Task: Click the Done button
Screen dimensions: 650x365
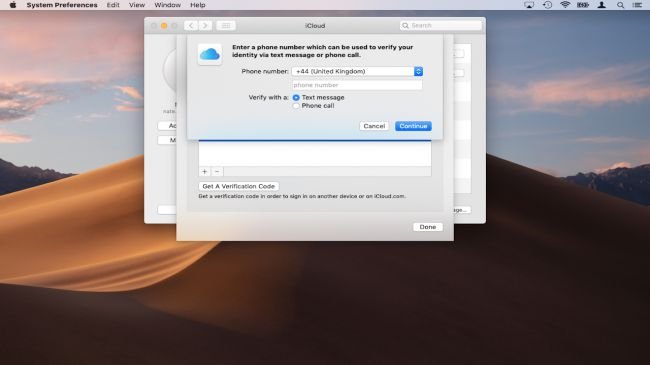Action: pyautogui.click(x=427, y=227)
